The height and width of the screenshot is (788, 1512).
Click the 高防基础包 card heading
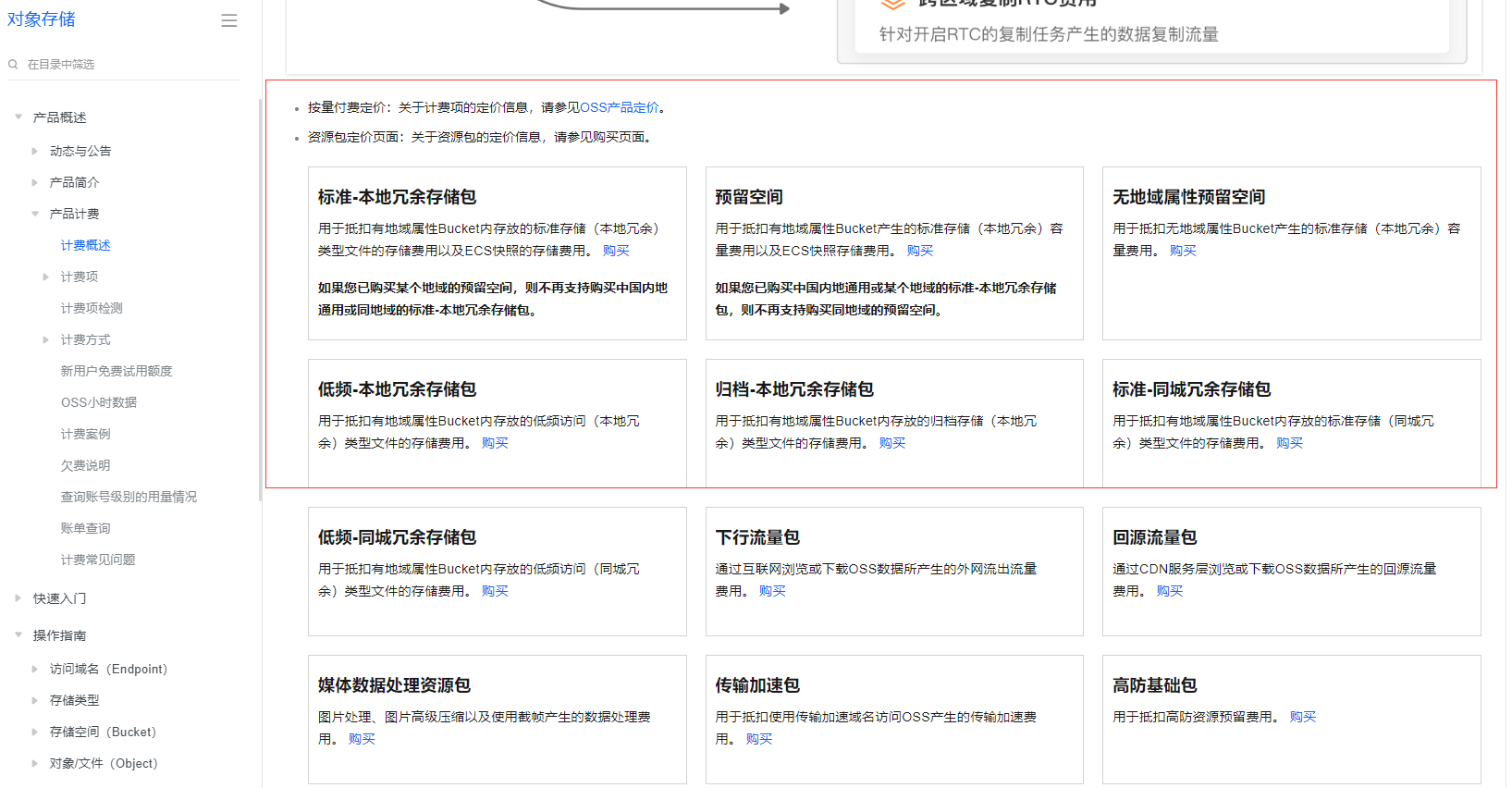coord(1155,685)
